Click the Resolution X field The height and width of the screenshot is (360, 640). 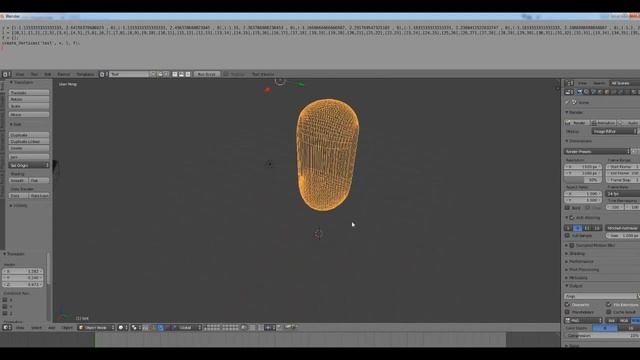583,167
